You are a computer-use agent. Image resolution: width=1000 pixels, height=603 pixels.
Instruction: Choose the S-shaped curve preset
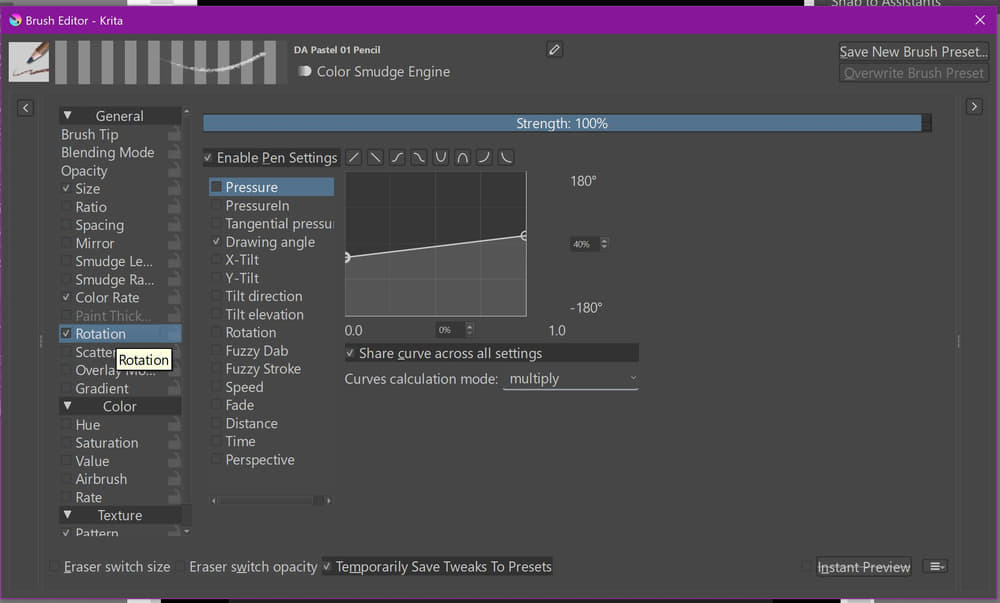(397, 158)
